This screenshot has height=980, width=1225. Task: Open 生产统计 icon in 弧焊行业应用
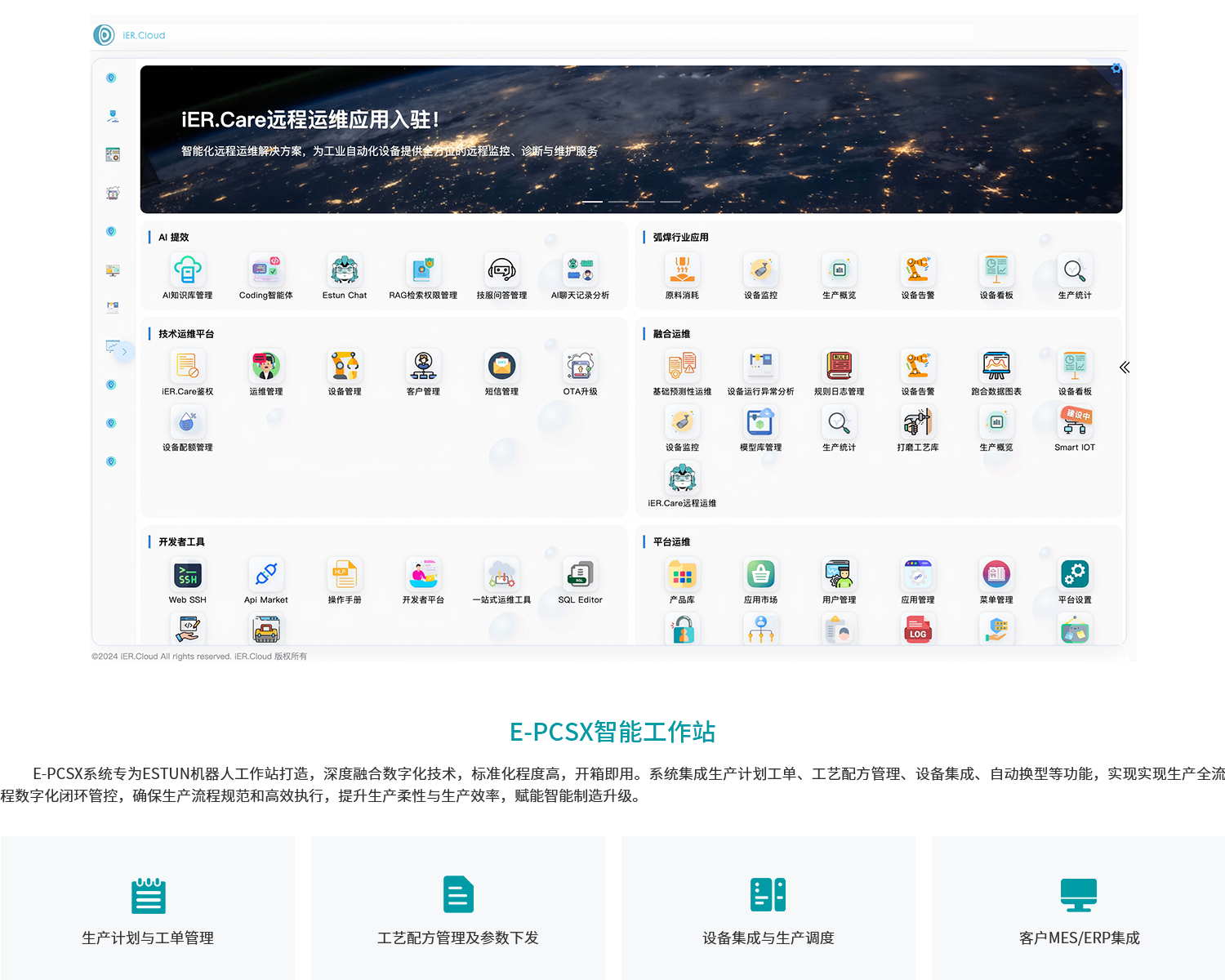[1075, 269]
